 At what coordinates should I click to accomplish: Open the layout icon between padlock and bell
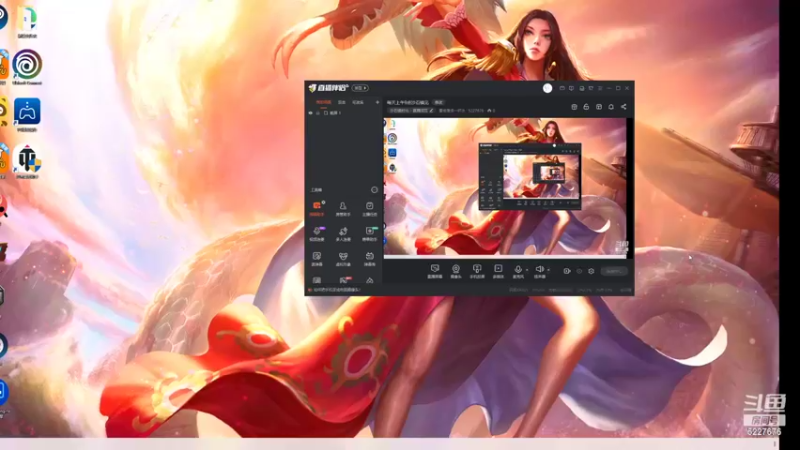click(x=598, y=107)
